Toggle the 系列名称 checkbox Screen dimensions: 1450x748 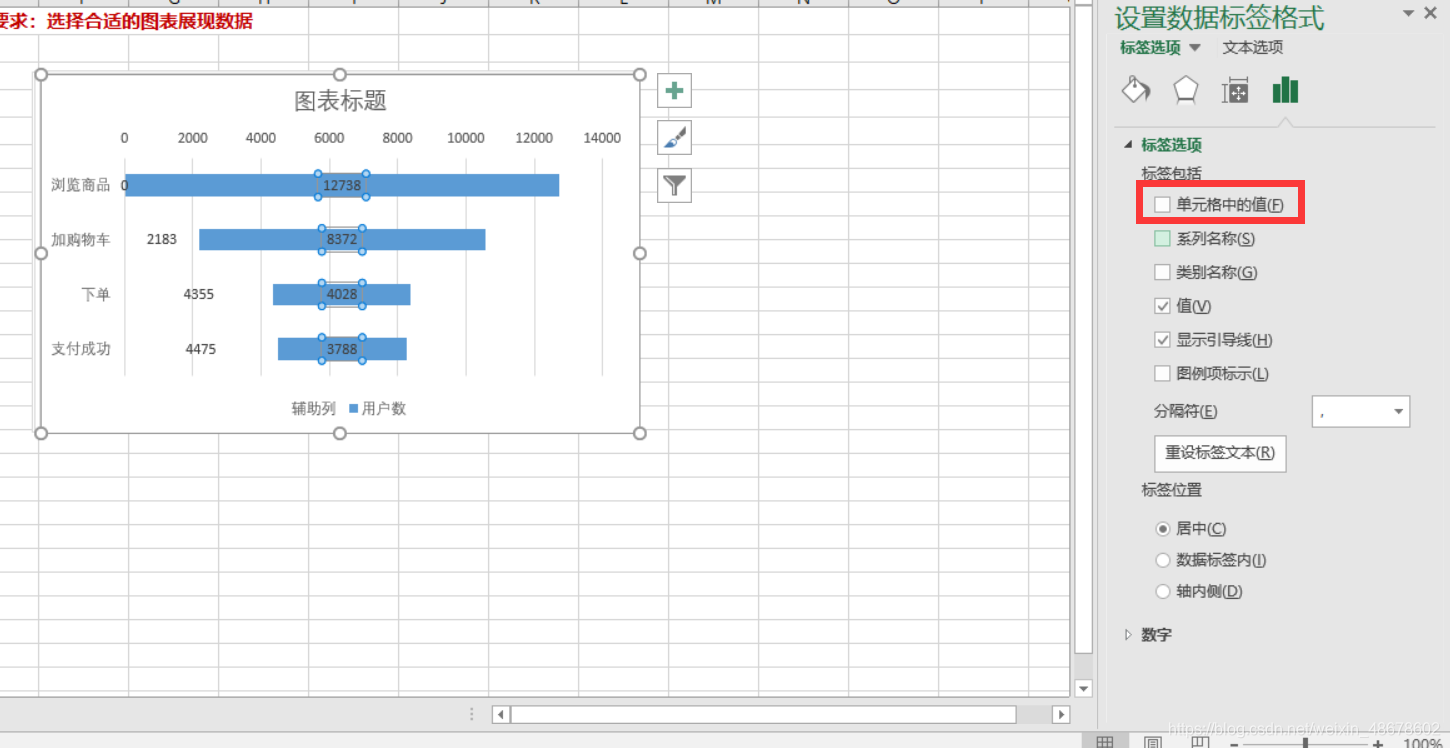[x=1162, y=238]
